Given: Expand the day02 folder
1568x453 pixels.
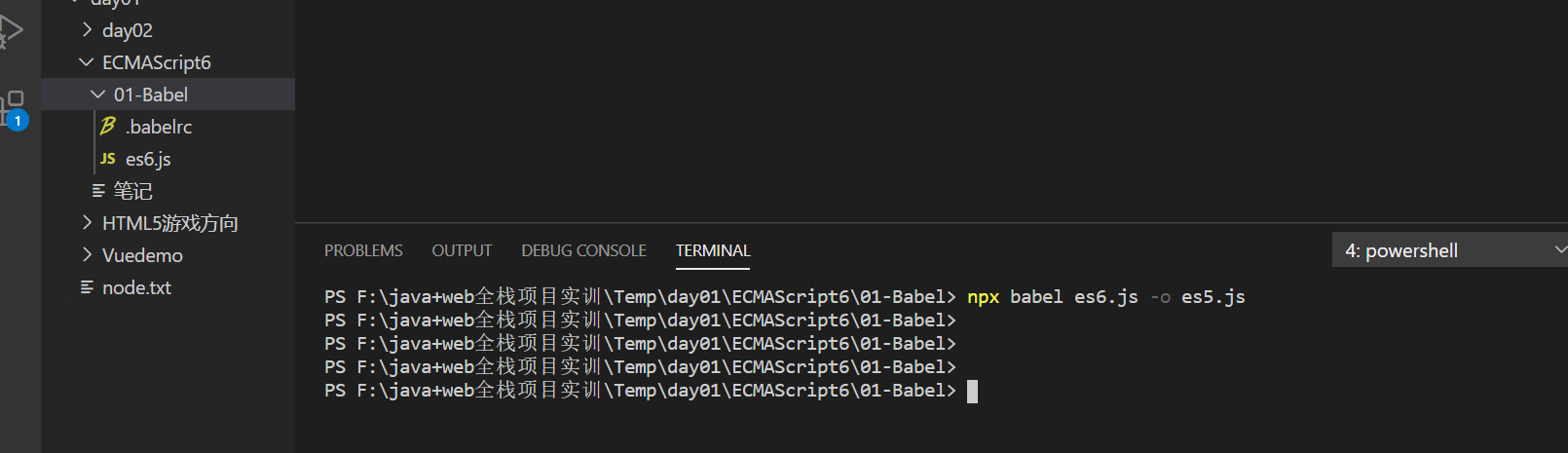Looking at the screenshot, I should (x=87, y=30).
